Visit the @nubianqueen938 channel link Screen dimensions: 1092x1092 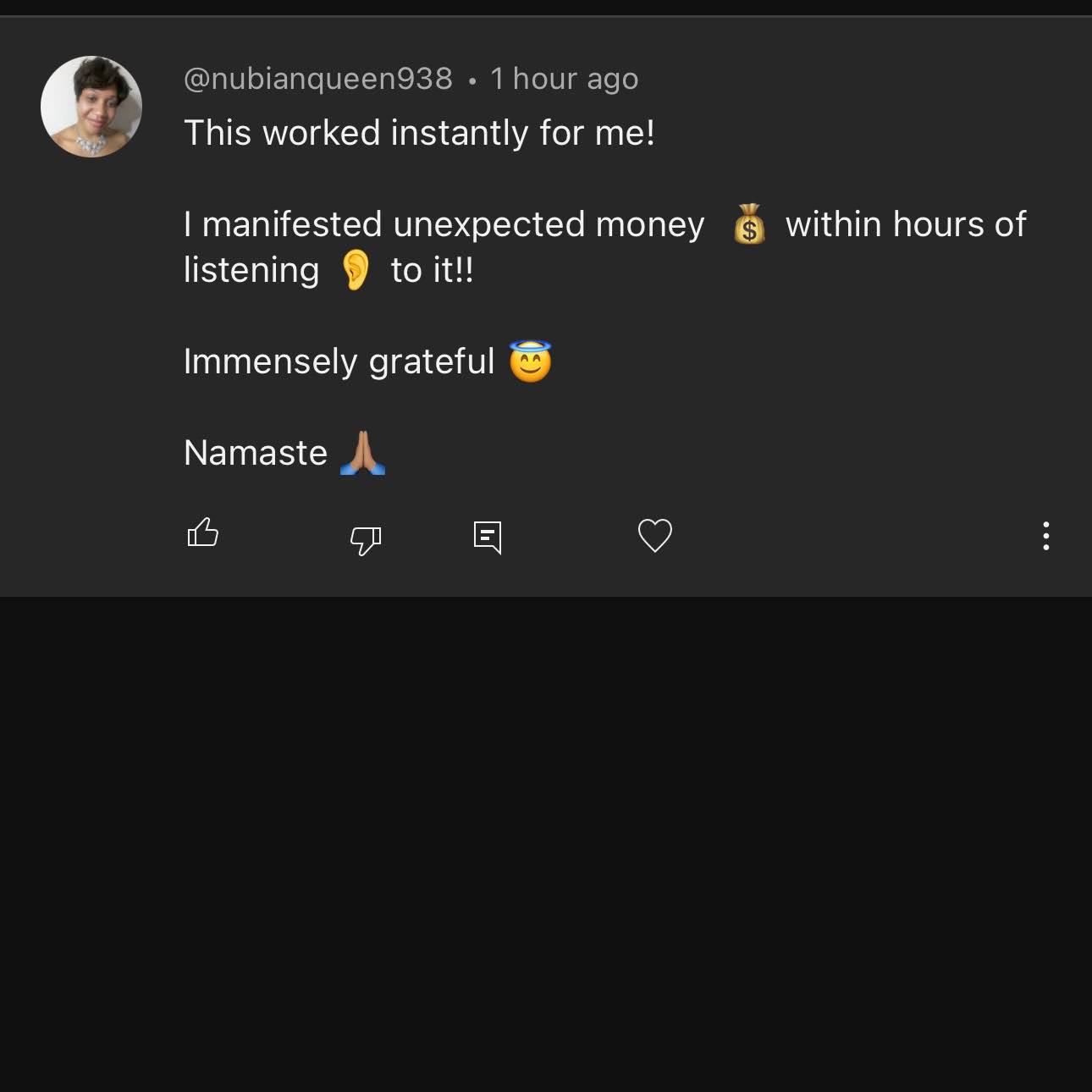click(x=317, y=79)
